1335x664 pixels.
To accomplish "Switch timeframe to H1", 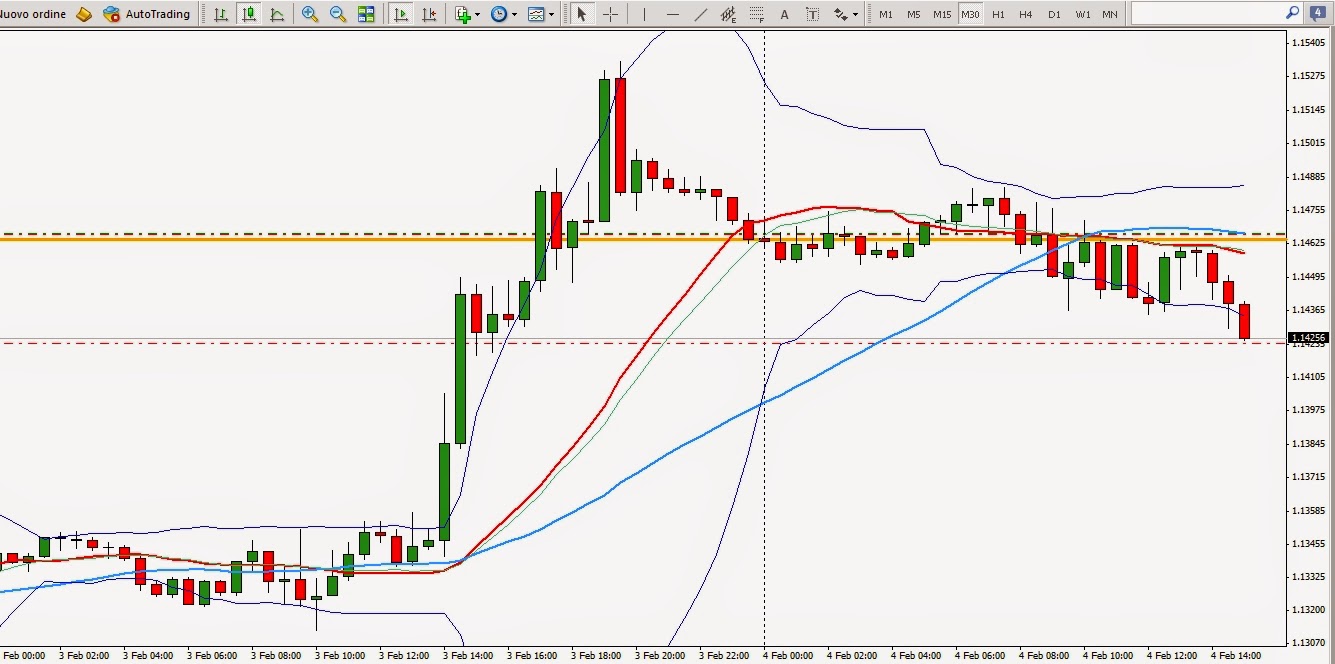I will pos(998,14).
